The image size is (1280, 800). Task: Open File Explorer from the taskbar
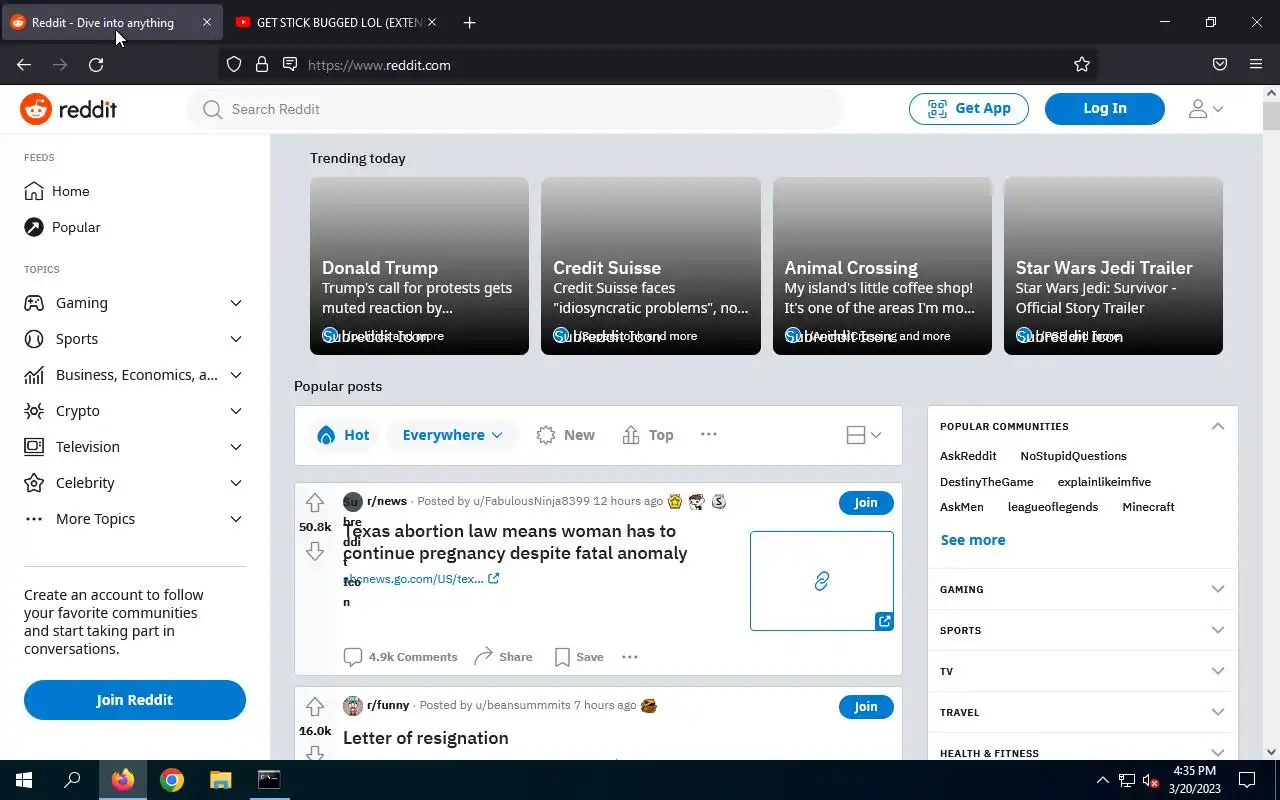[x=220, y=780]
